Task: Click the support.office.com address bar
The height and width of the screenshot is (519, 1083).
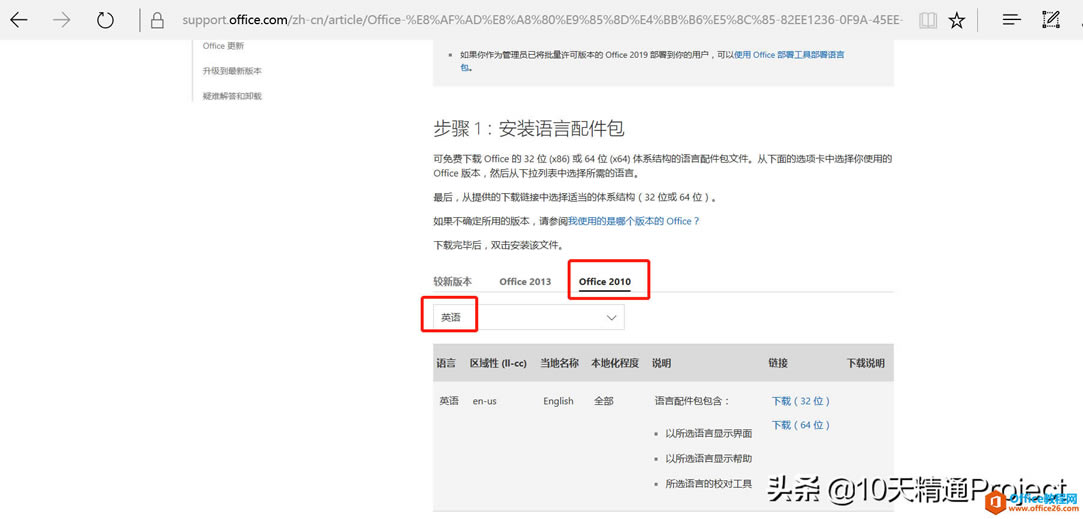Action: click(x=540, y=20)
